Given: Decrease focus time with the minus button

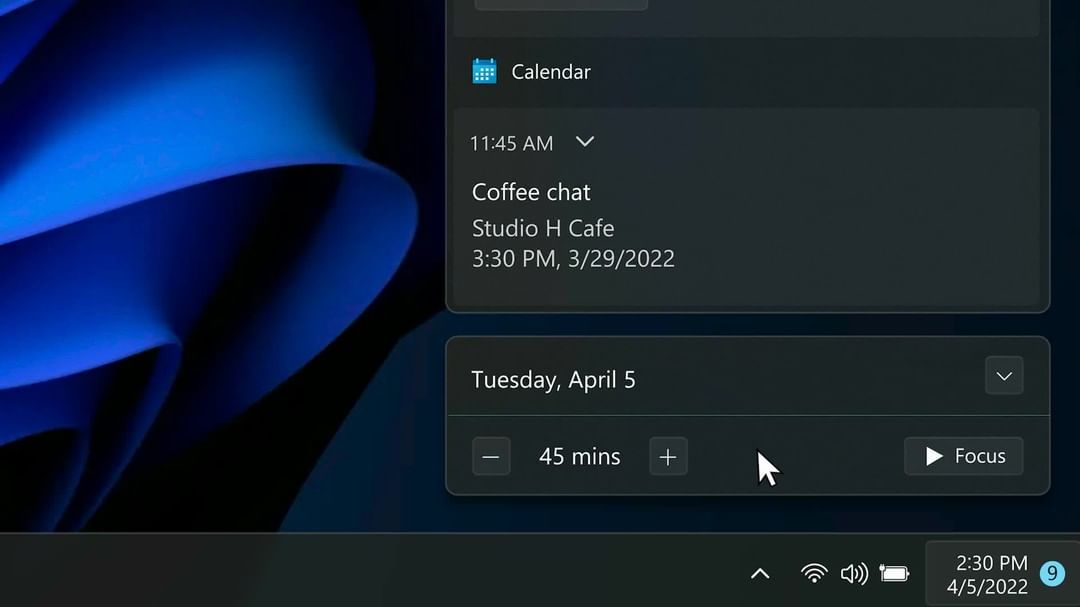Looking at the screenshot, I should (x=491, y=457).
